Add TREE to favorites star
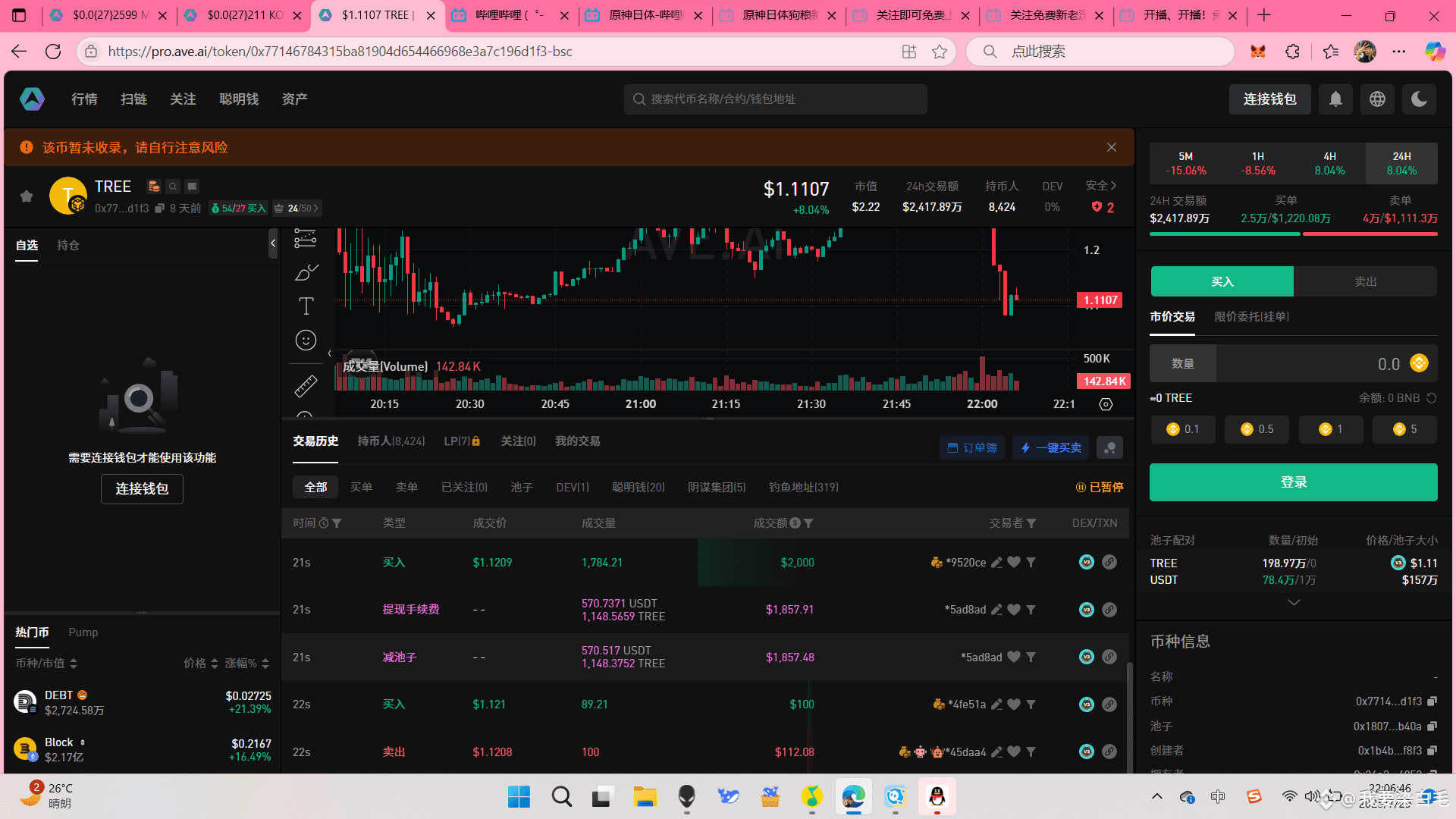 [x=27, y=196]
